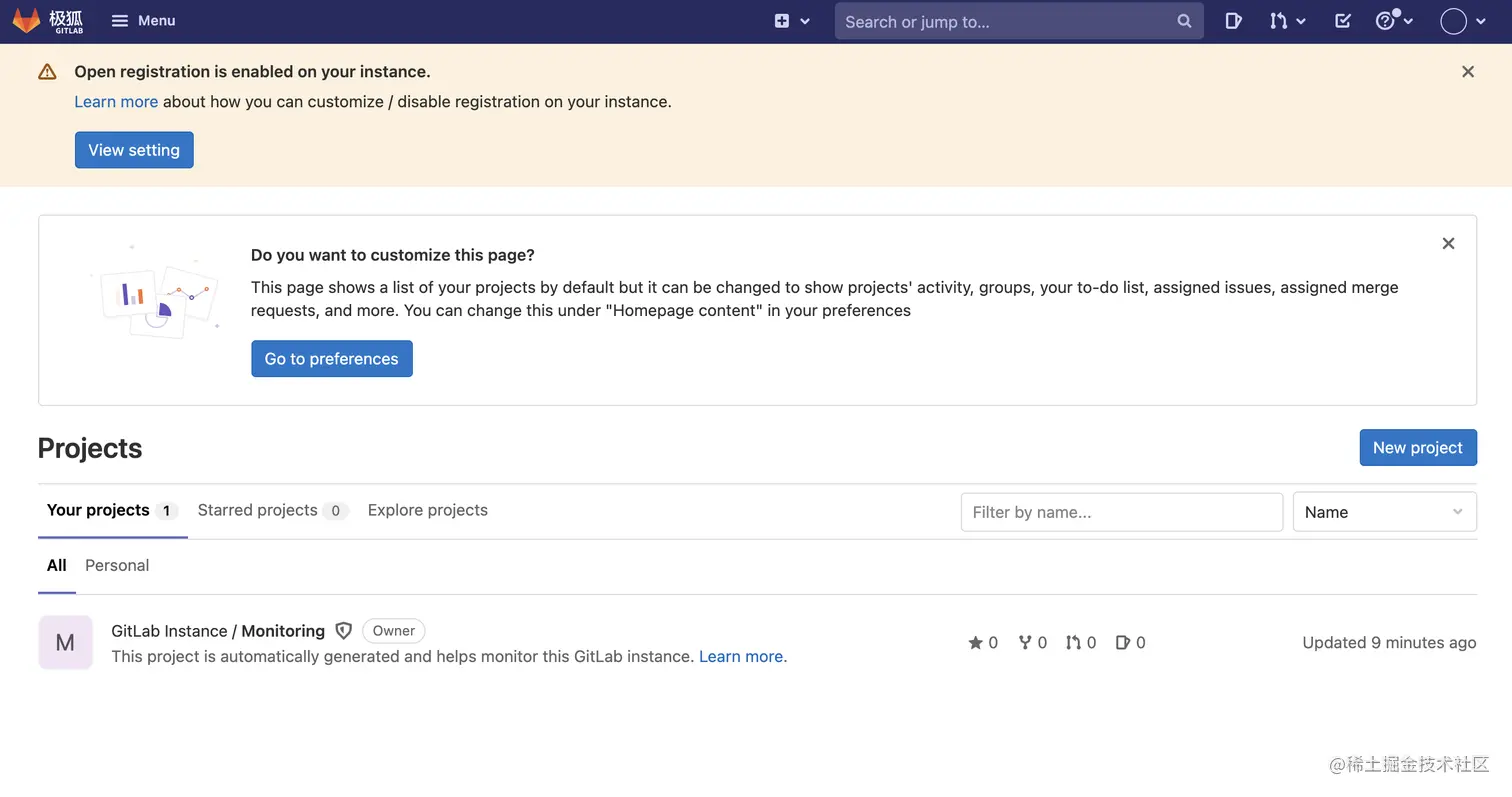Click the internal visibility shield icon
This screenshot has height=797, width=1512.
[x=344, y=631]
